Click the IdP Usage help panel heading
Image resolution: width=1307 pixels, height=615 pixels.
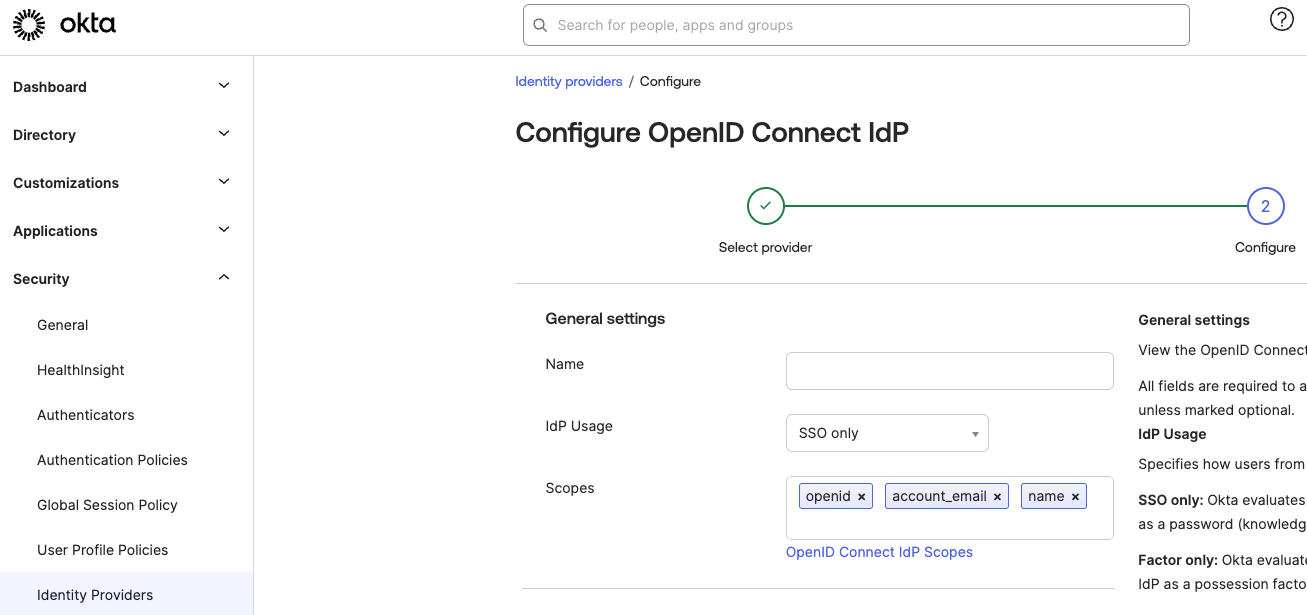coord(1172,434)
